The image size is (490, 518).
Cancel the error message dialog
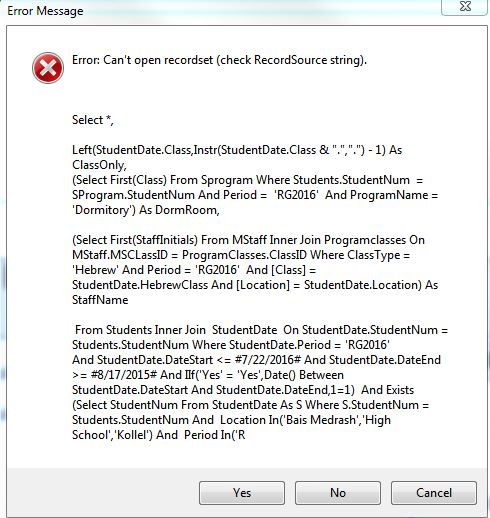[434, 493]
